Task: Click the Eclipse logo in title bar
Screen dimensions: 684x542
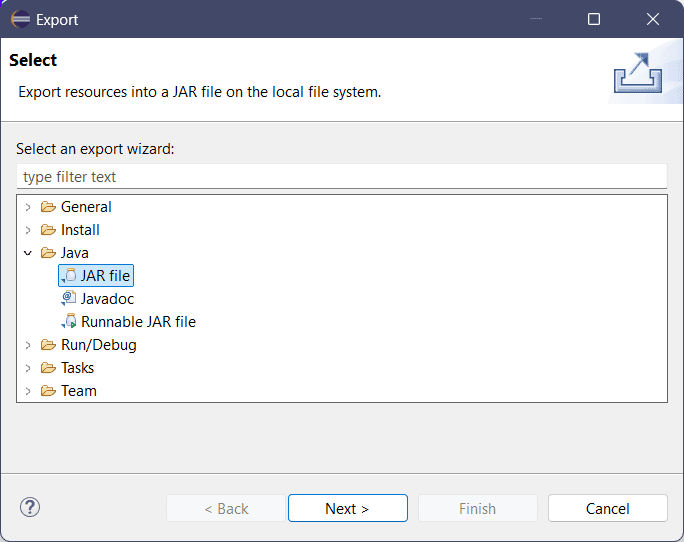Action: [x=21, y=19]
